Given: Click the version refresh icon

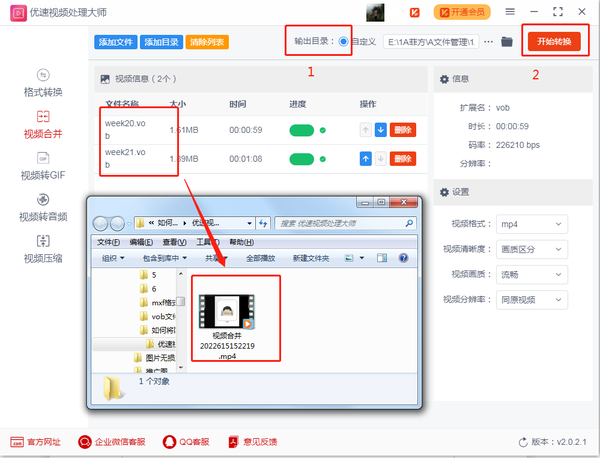Looking at the screenshot, I should pyautogui.click(x=523, y=443).
